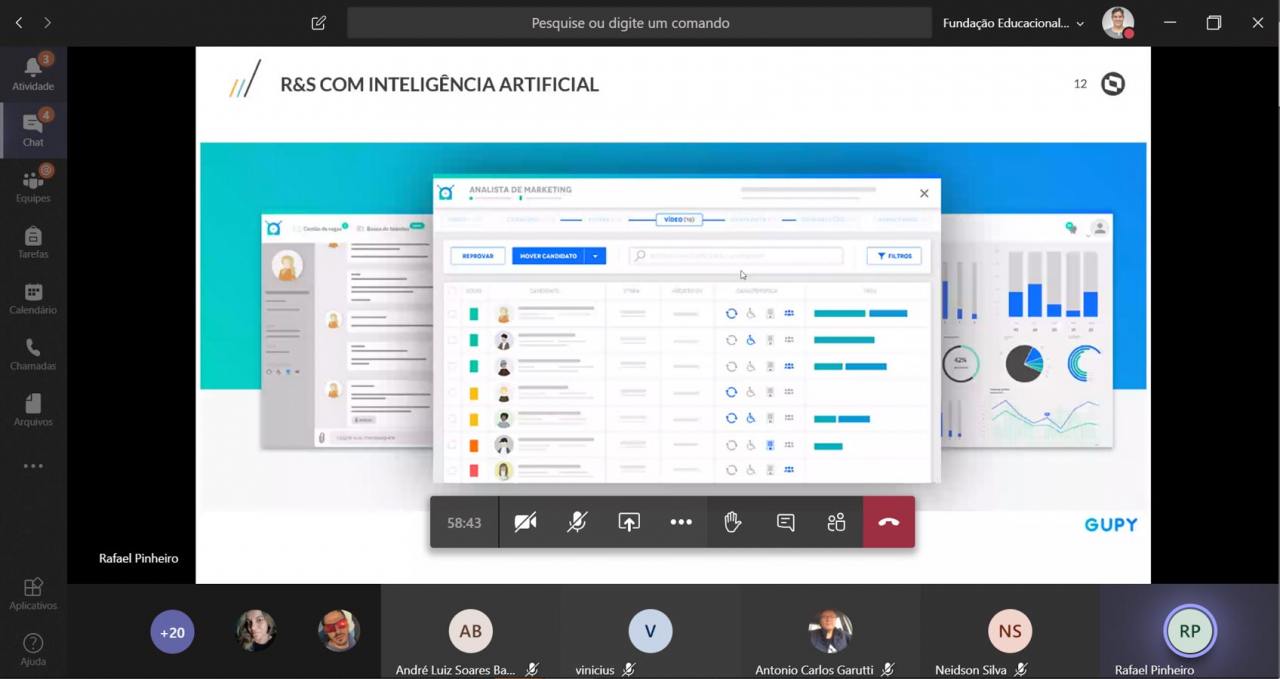Open the share content tray
Viewport: 1280px width, 679px height.
tap(629, 522)
